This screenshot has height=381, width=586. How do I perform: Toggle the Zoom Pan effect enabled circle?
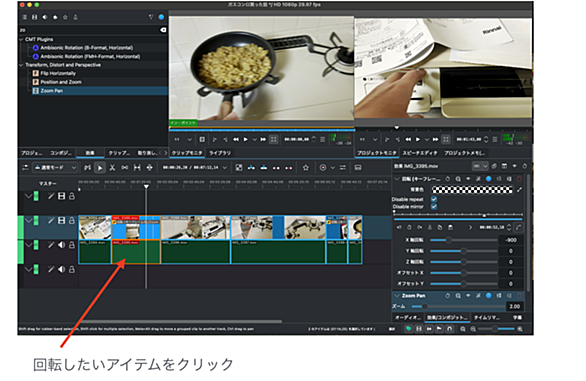point(488,296)
